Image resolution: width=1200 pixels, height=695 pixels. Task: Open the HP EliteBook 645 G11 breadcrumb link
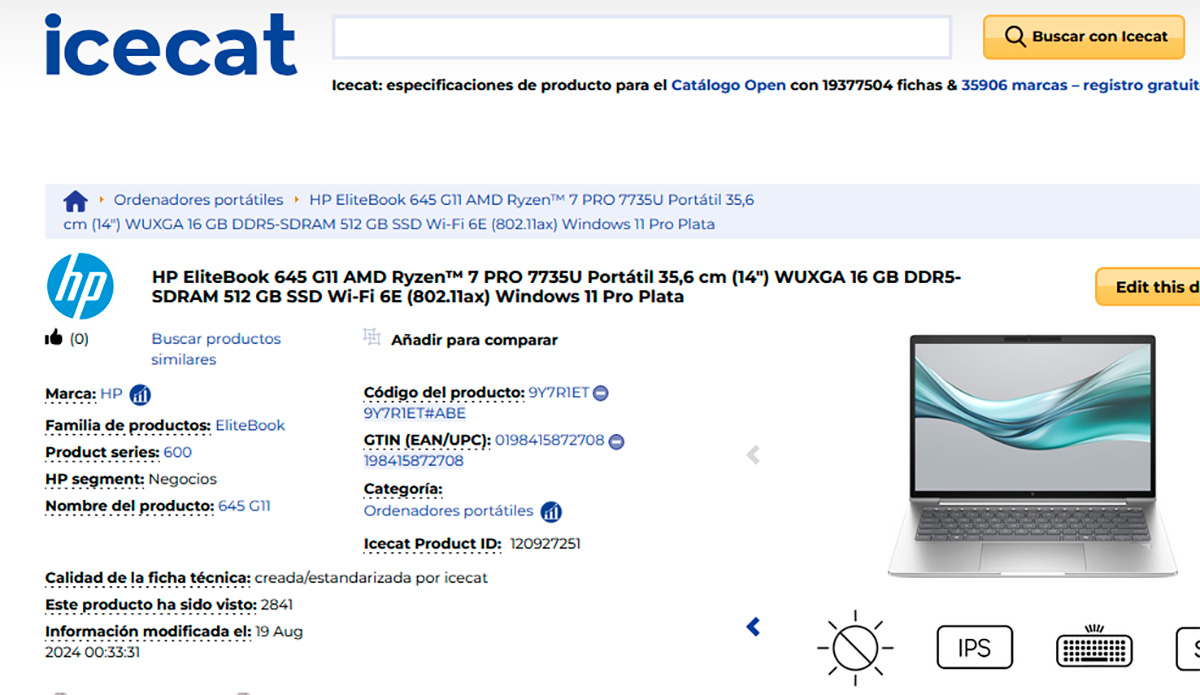click(409, 212)
